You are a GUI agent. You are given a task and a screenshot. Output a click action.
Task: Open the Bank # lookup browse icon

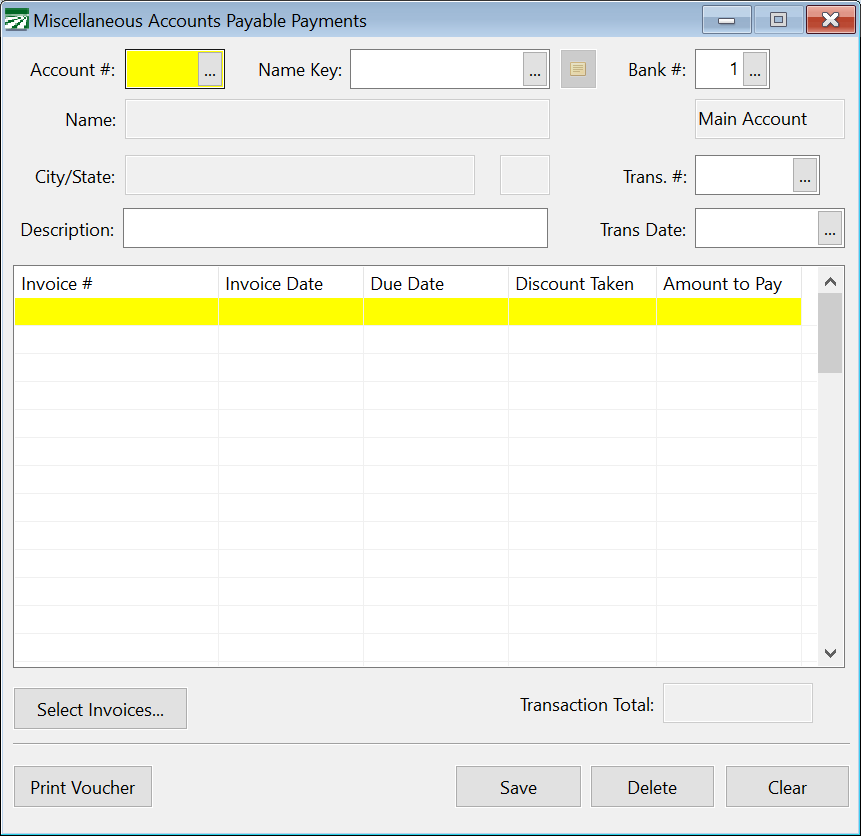point(755,69)
